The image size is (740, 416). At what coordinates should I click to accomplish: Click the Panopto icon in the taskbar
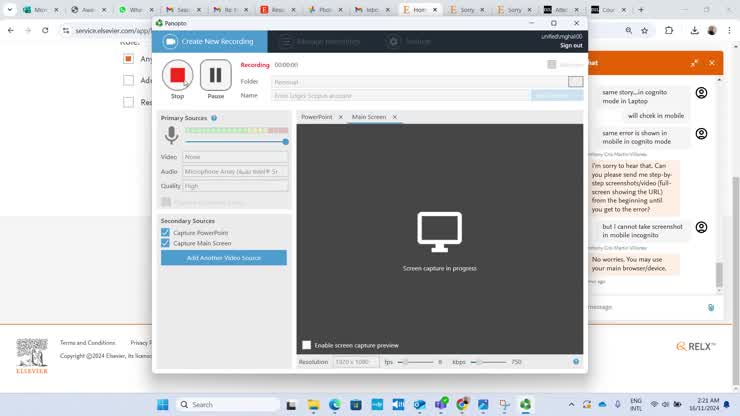(525, 405)
